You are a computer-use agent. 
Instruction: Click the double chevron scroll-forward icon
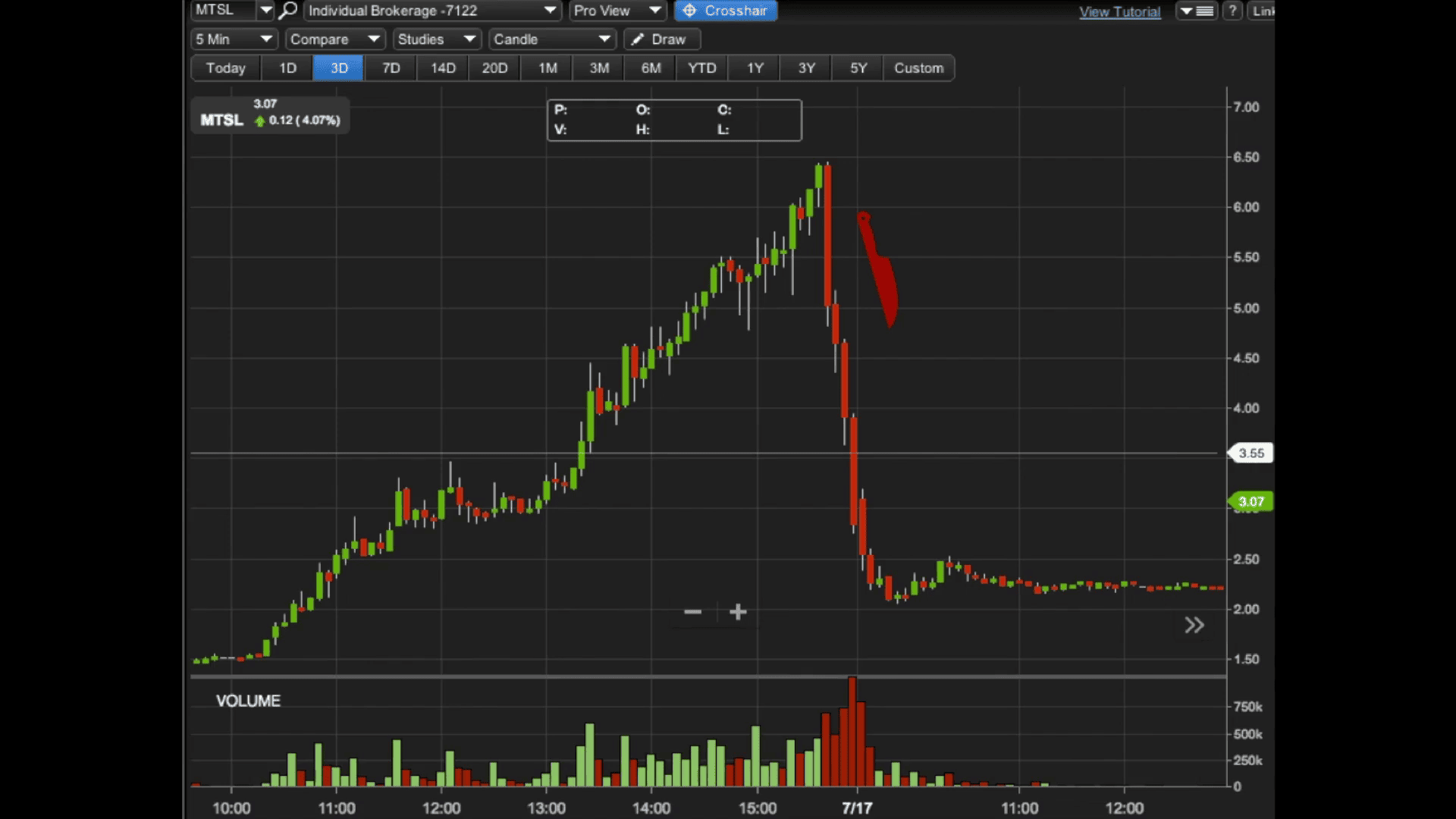[x=1194, y=626]
